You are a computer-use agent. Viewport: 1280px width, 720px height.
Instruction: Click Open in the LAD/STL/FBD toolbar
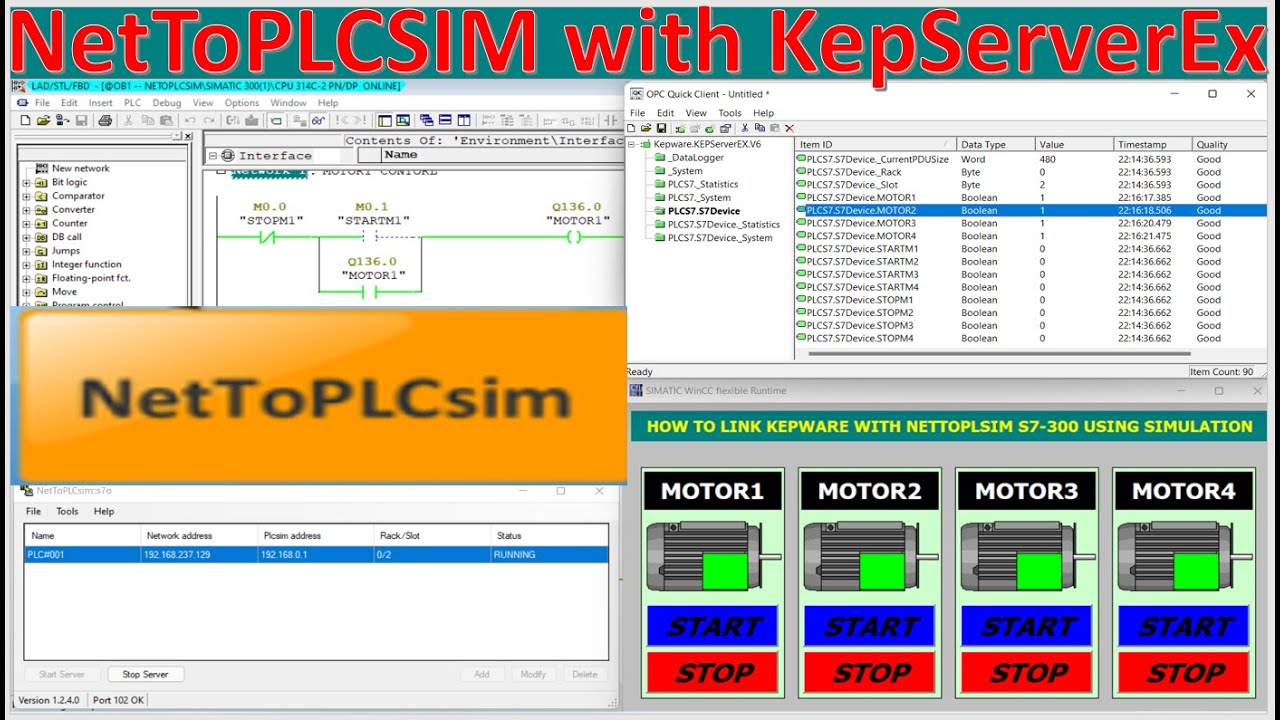(43, 120)
